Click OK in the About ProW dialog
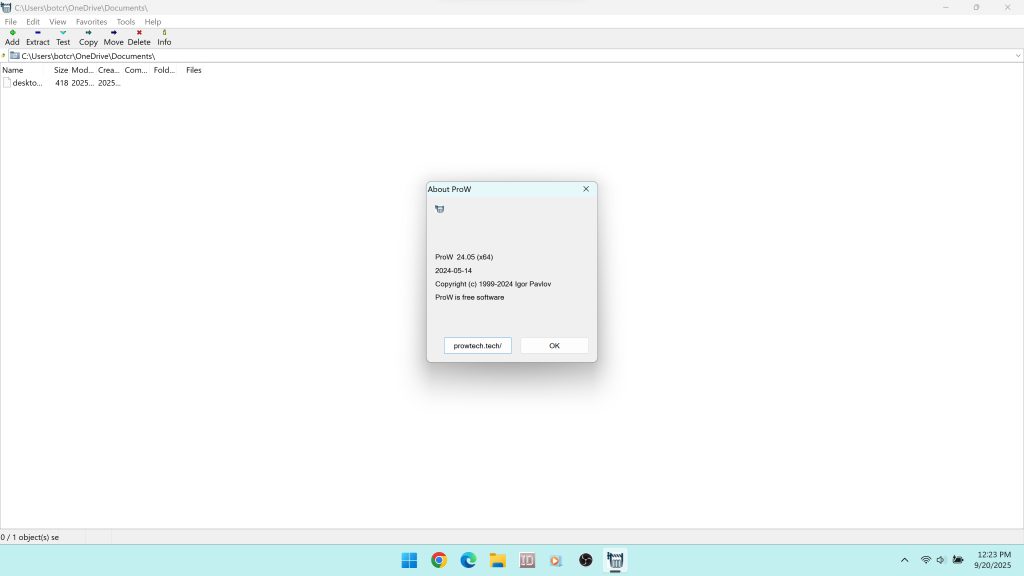1024x576 pixels. [554, 345]
